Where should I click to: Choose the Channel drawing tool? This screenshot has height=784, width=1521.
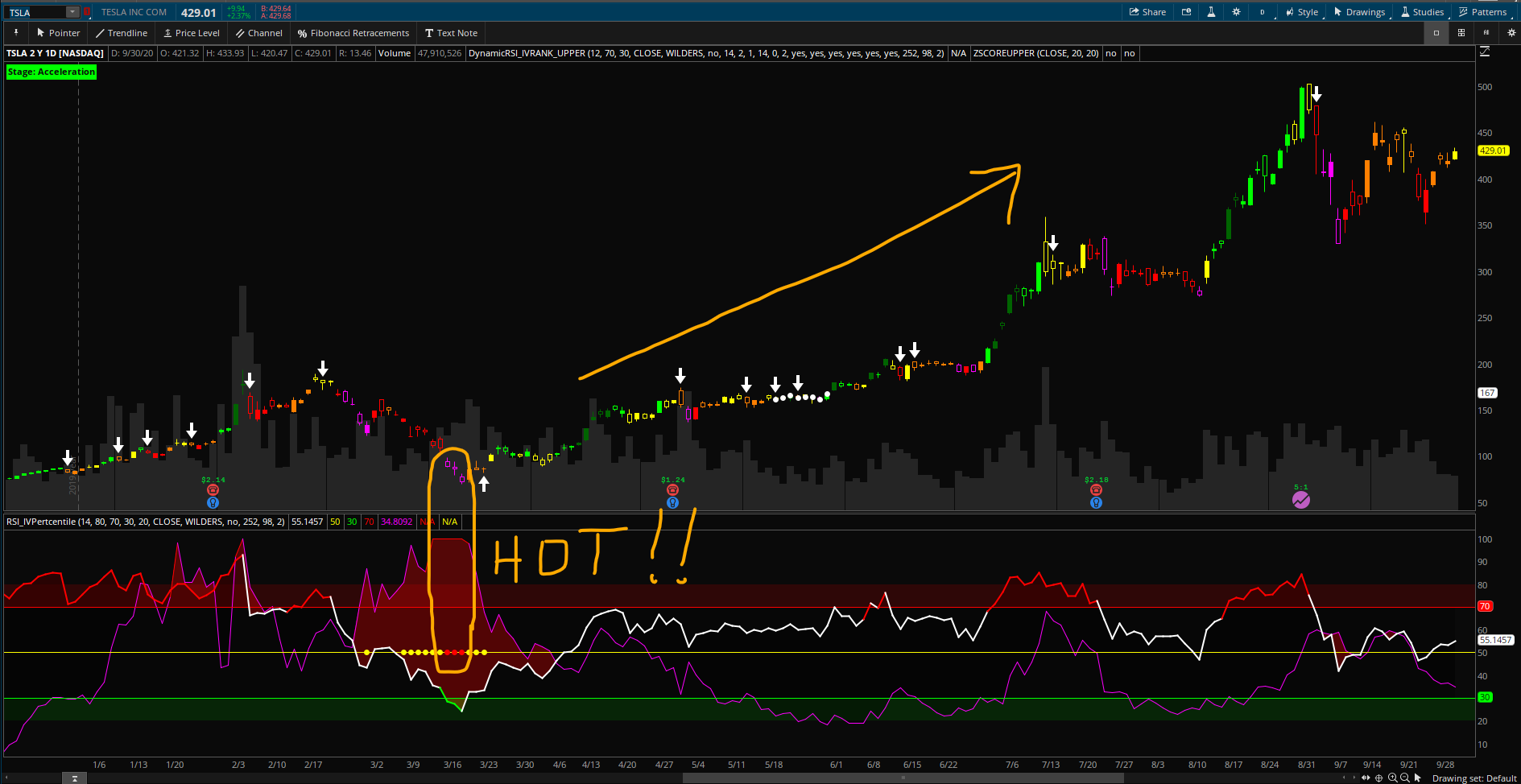(258, 33)
